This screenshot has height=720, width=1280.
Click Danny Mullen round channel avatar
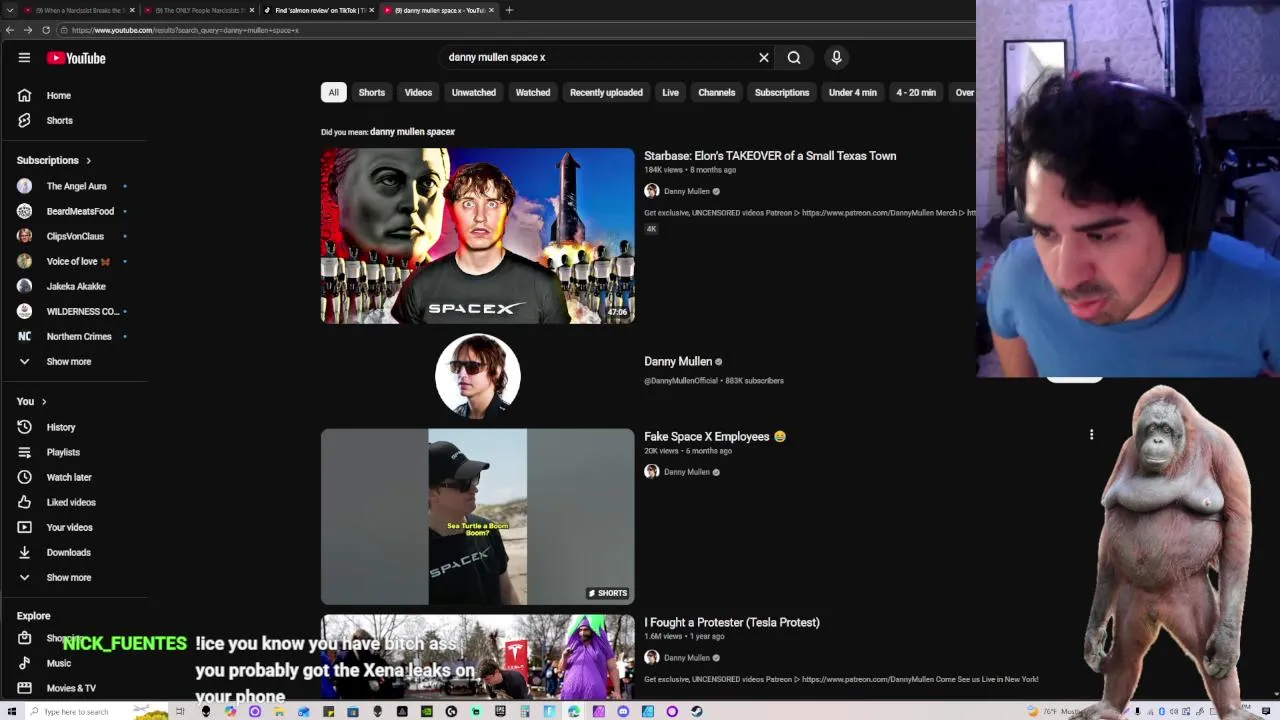coord(478,376)
